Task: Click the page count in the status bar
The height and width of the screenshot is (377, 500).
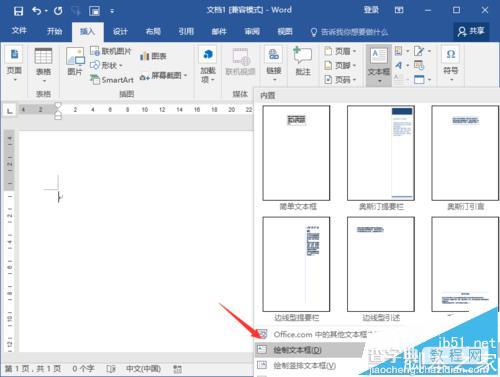Action: tap(33, 368)
